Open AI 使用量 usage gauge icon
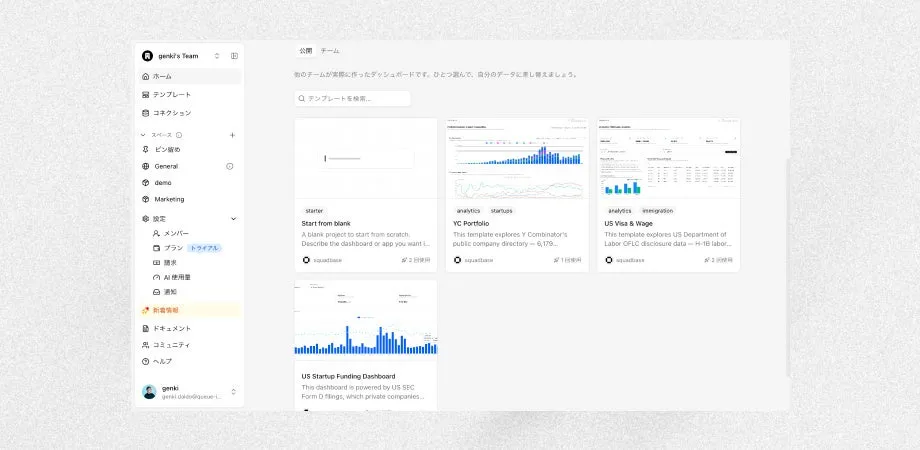 click(156, 277)
